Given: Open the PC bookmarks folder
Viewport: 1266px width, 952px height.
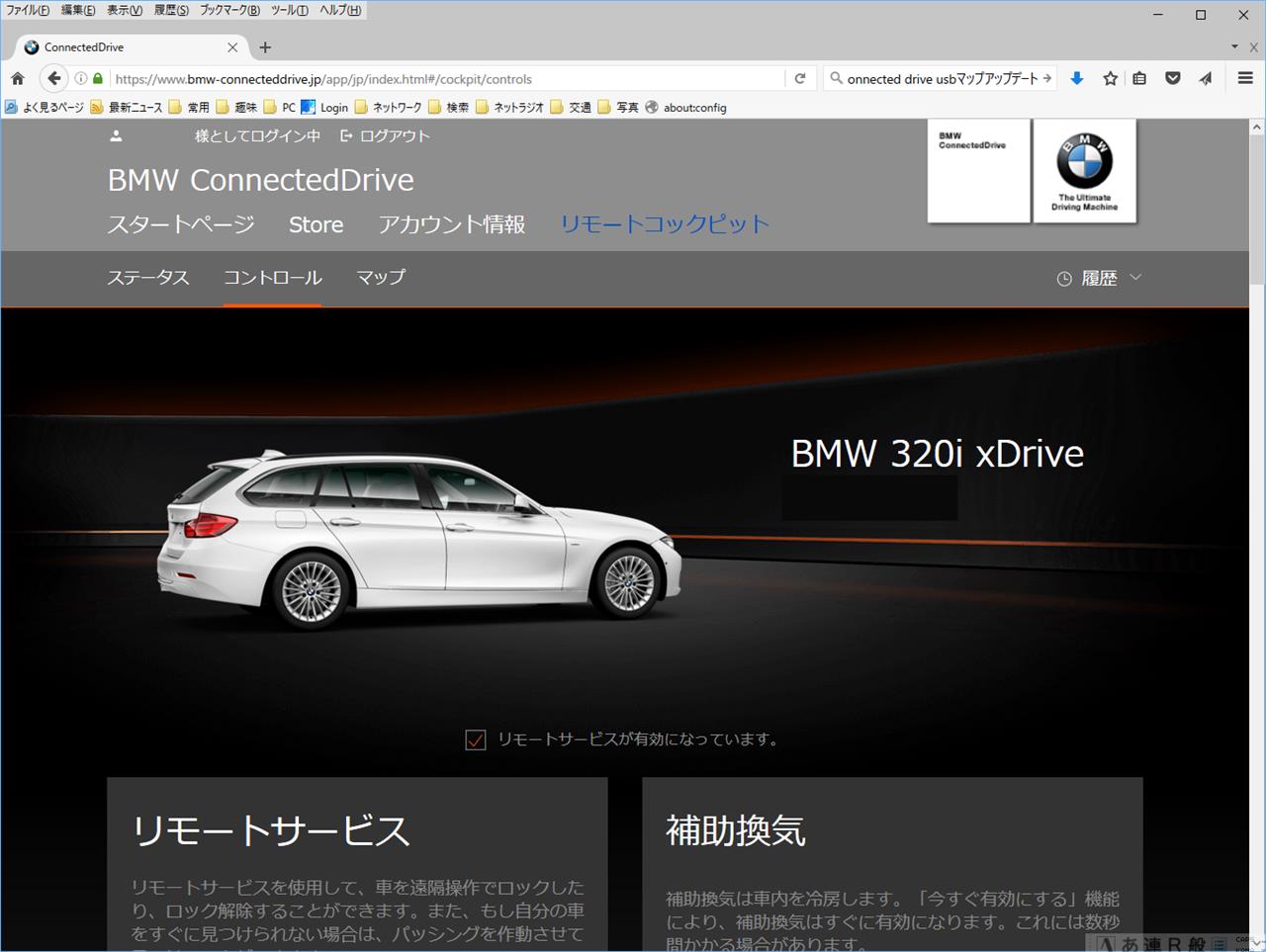Looking at the screenshot, I should [x=280, y=107].
